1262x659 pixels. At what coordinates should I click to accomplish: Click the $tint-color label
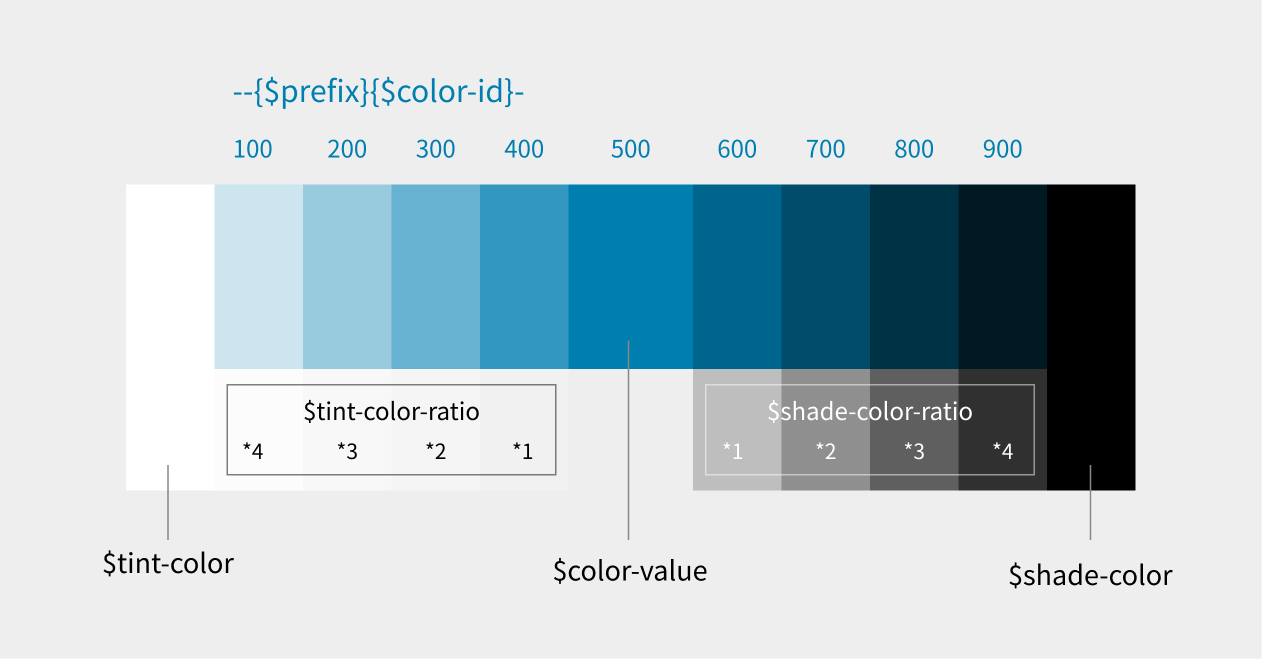click(x=168, y=564)
